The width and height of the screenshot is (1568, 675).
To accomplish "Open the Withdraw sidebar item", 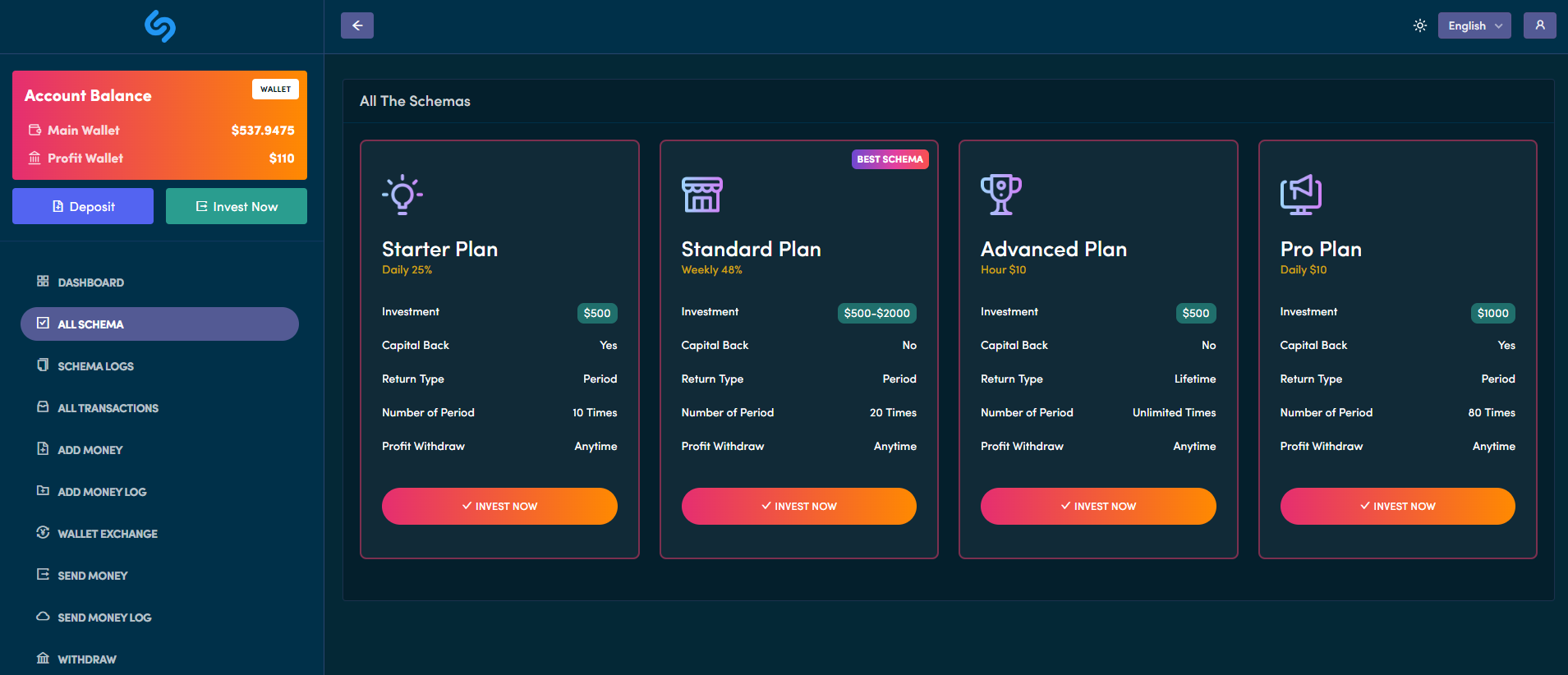I will tap(86, 659).
